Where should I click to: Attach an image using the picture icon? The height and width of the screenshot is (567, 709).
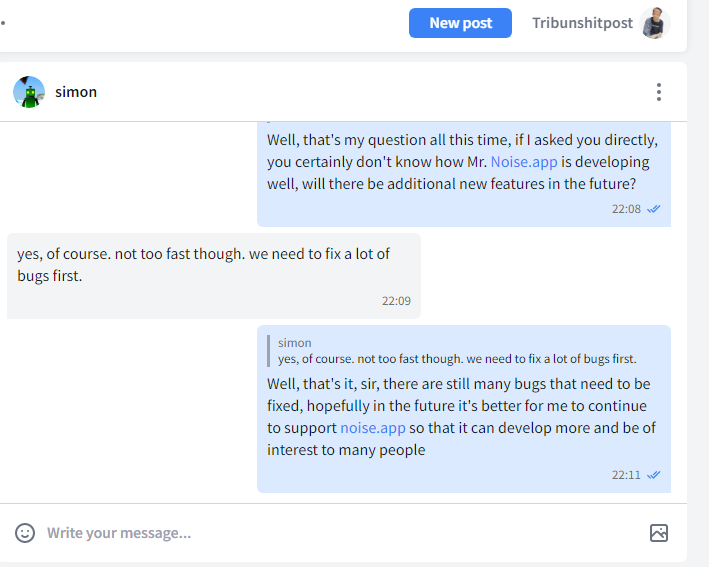659,533
